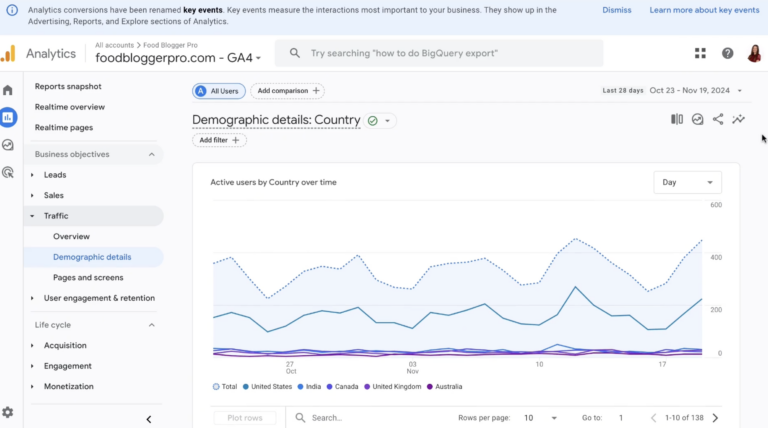Image resolution: width=768 pixels, height=428 pixels.
Task: Click the Google Analytics logo
Action: pyautogui.click(x=8, y=53)
